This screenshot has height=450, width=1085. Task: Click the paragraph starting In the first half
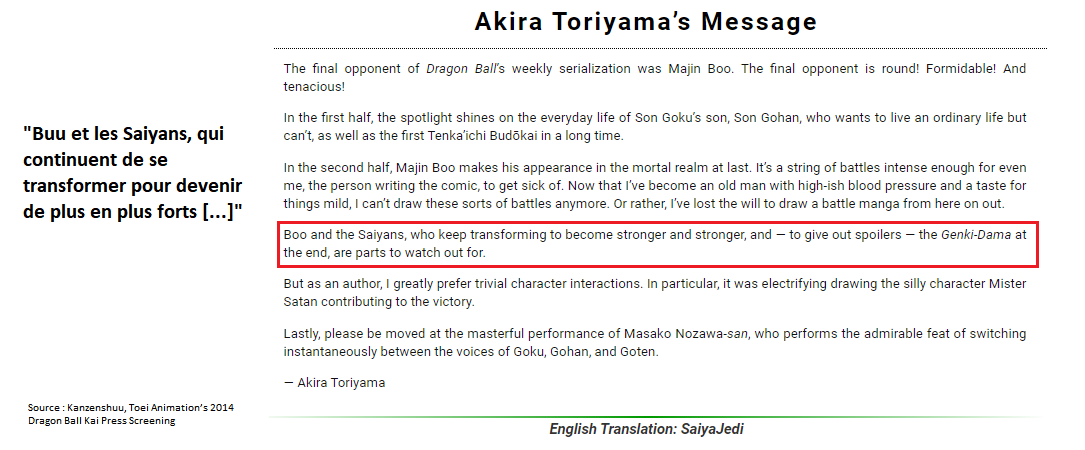coord(655,127)
